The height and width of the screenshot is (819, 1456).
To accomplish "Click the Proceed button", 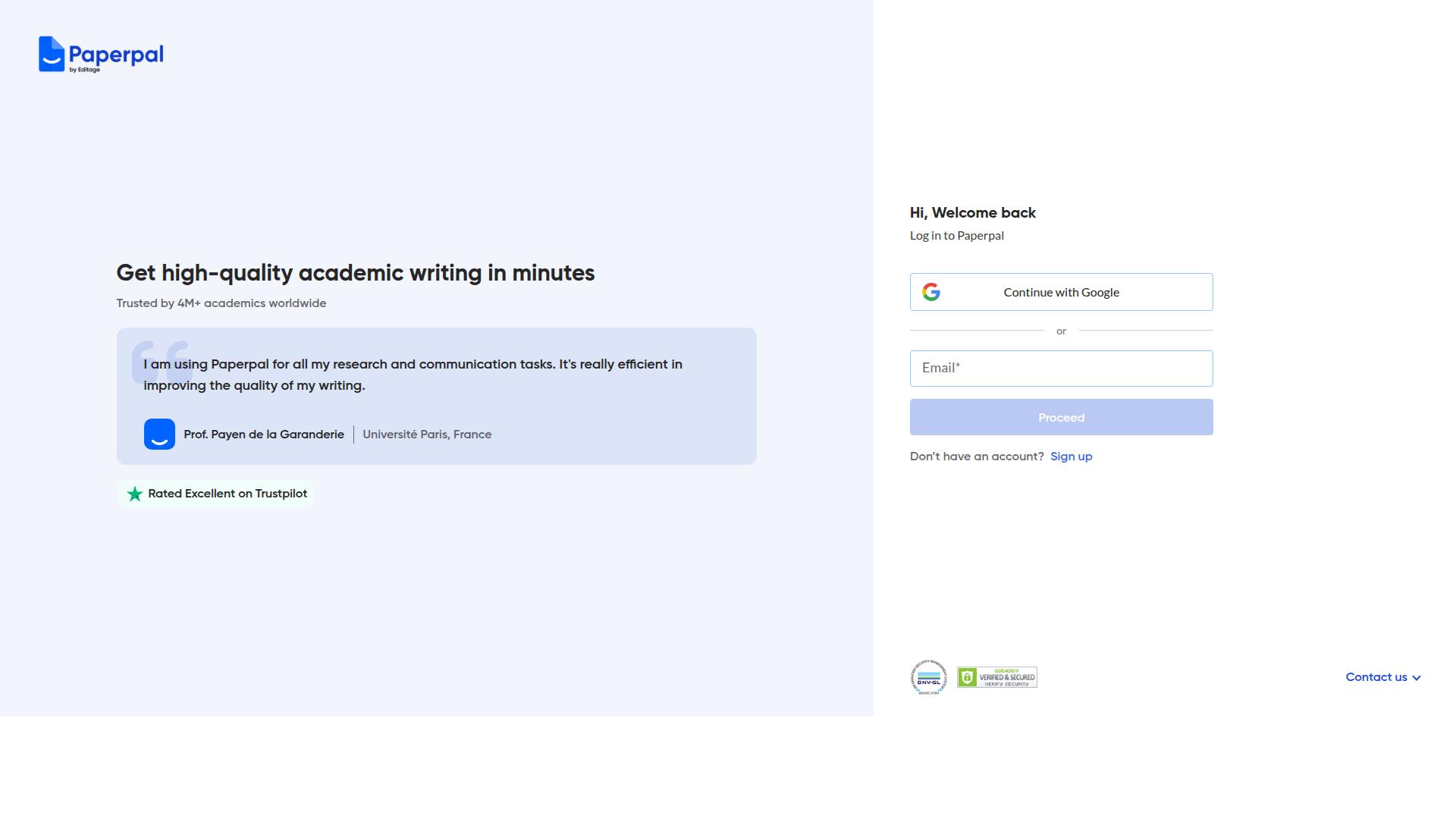I will [1062, 417].
